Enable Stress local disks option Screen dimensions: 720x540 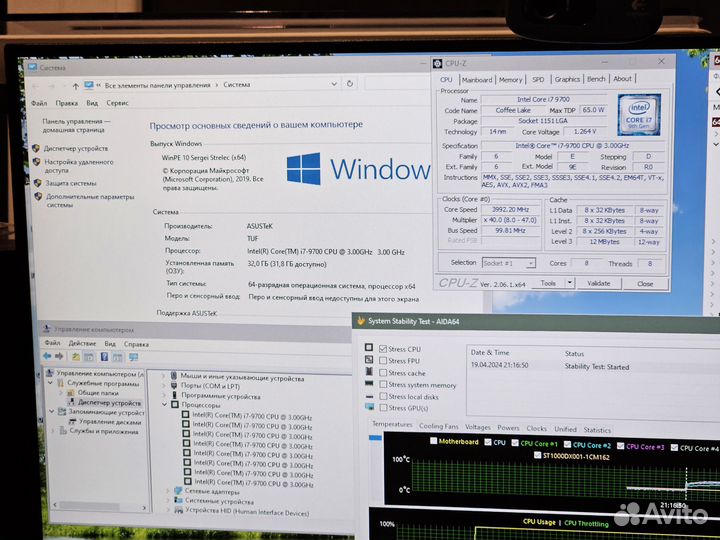[383, 396]
